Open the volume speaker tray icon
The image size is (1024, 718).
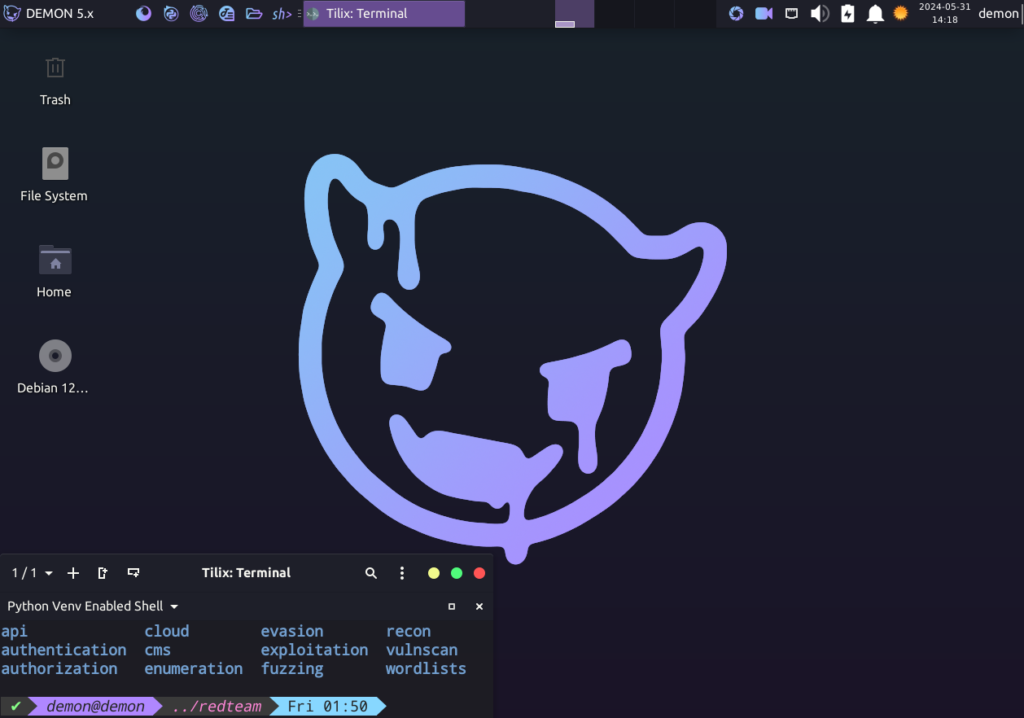[820, 13]
